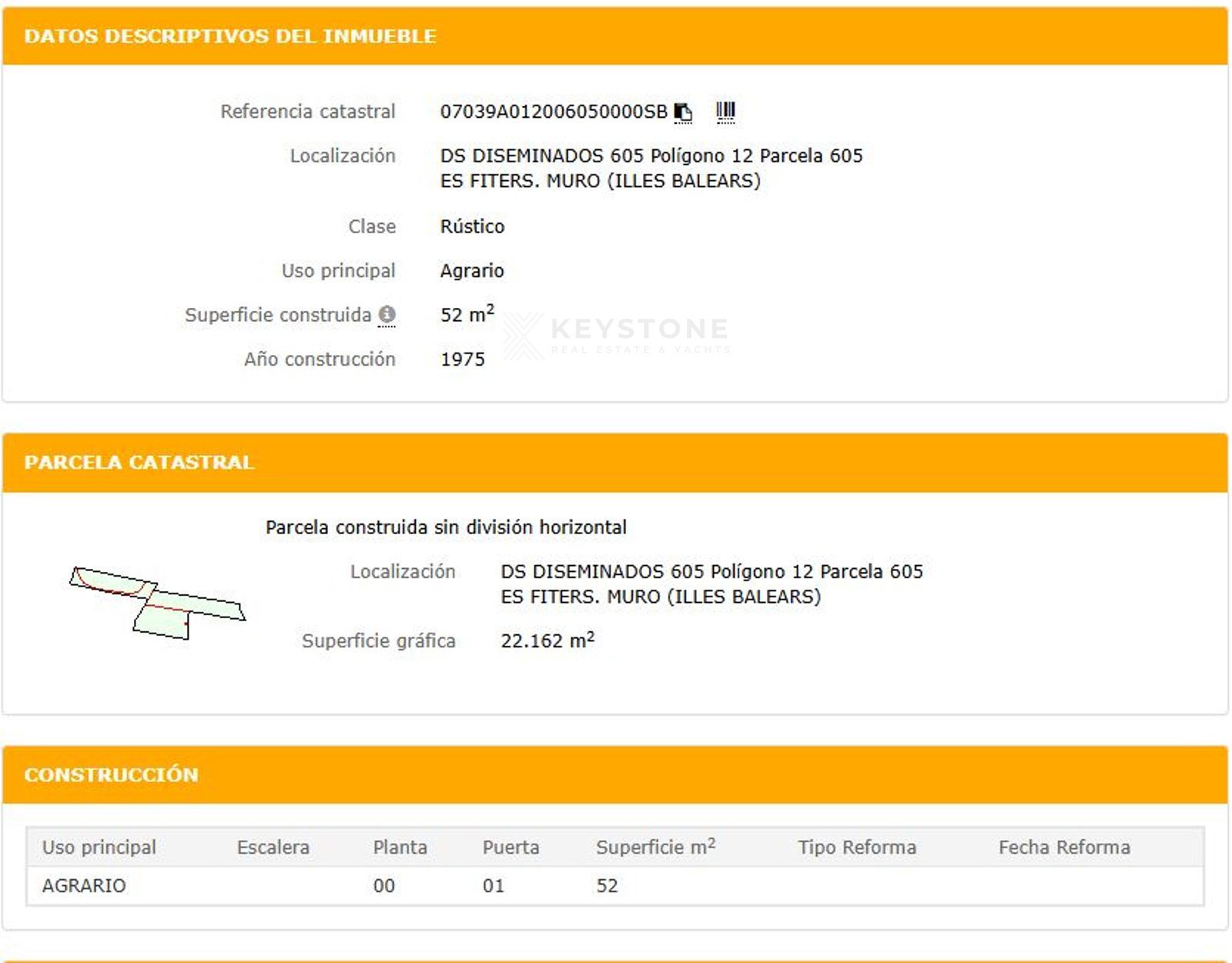The image size is (1232, 963).
Task: Click the Fecha Reforma column header
Action: [x=1064, y=847]
